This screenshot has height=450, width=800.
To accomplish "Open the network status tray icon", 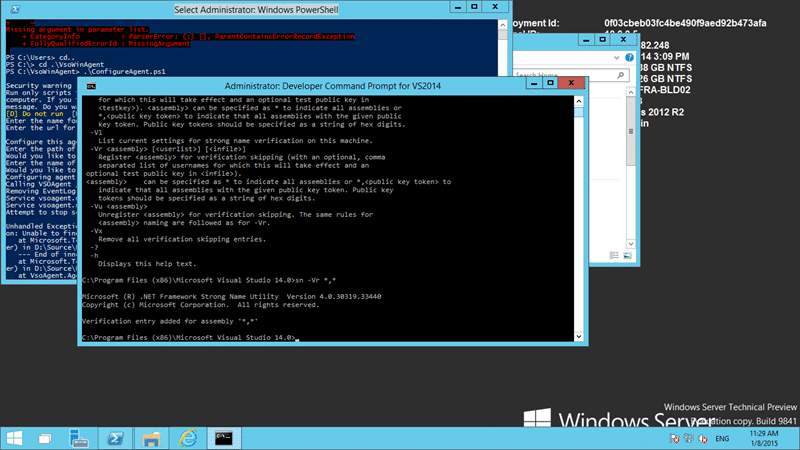I will point(689,438).
